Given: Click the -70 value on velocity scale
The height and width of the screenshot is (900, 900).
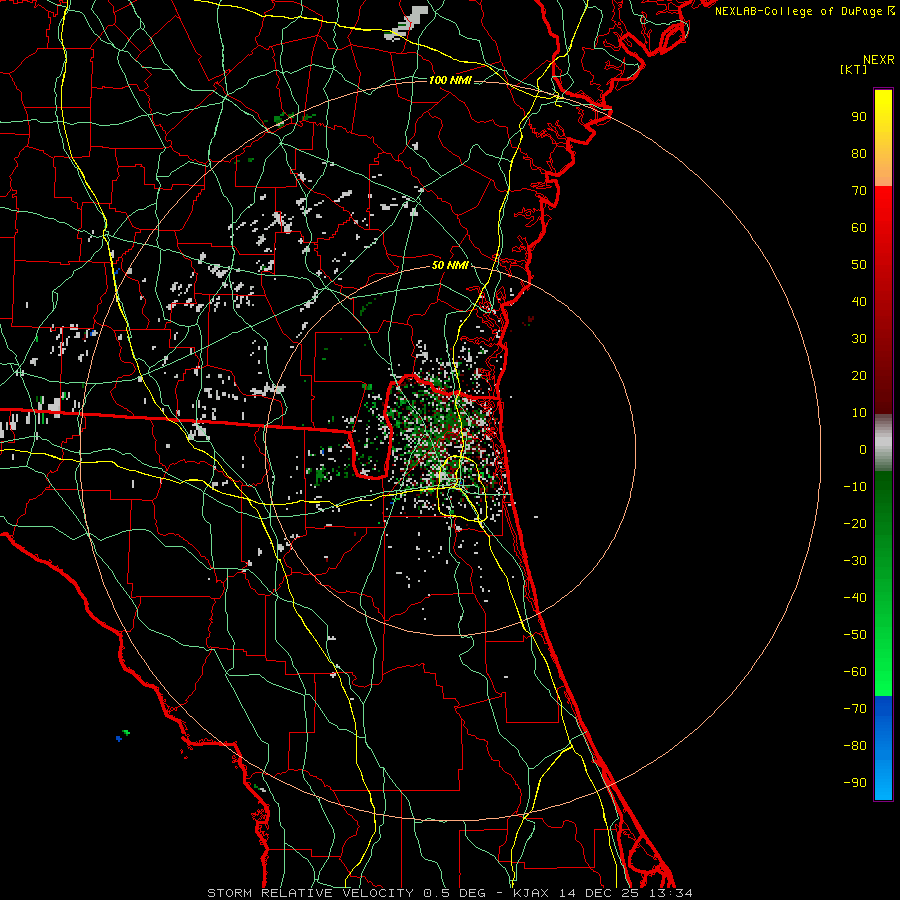Looking at the screenshot, I should pos(855,709).
